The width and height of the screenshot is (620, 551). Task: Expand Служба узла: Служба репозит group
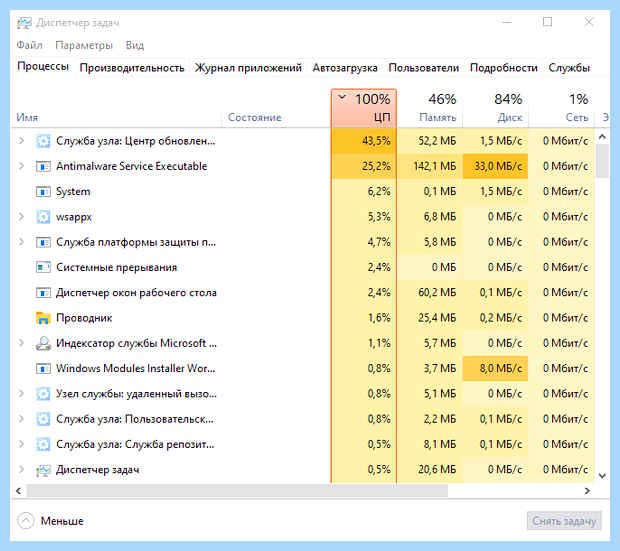pos(21,444)
